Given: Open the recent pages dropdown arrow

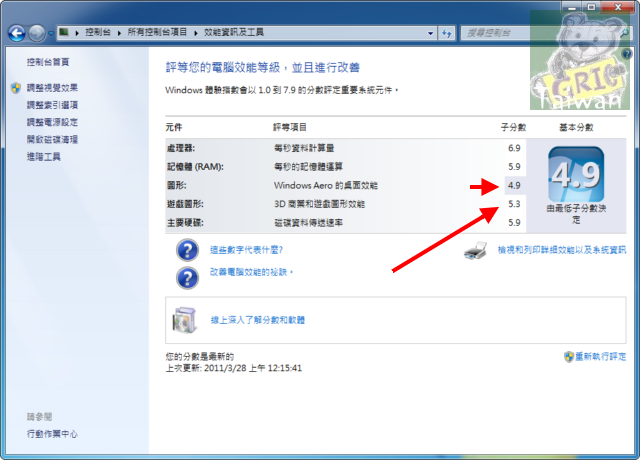Looking at the screenshot, I should pos(51,33).
